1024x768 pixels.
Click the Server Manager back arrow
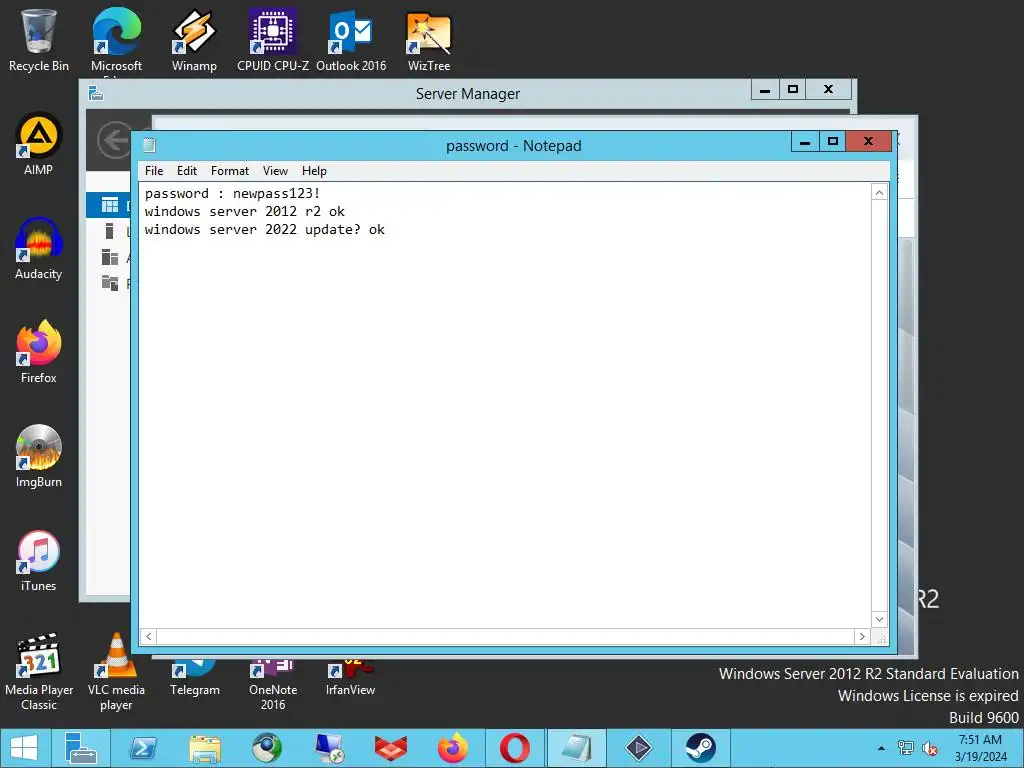(x=114, y=140)
